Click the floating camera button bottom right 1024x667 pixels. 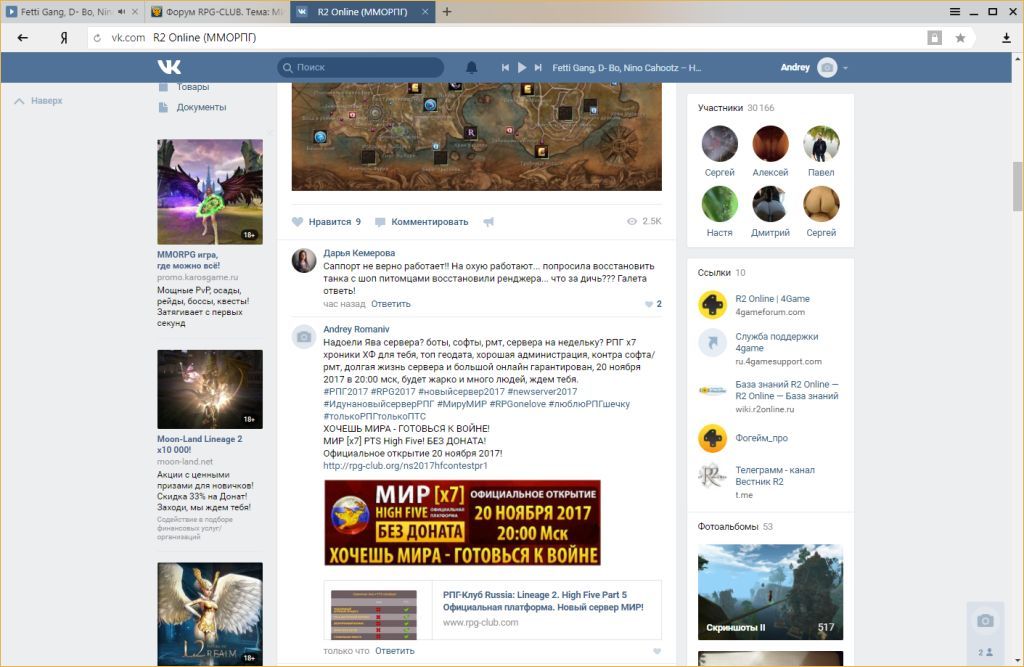coord(985,621)
